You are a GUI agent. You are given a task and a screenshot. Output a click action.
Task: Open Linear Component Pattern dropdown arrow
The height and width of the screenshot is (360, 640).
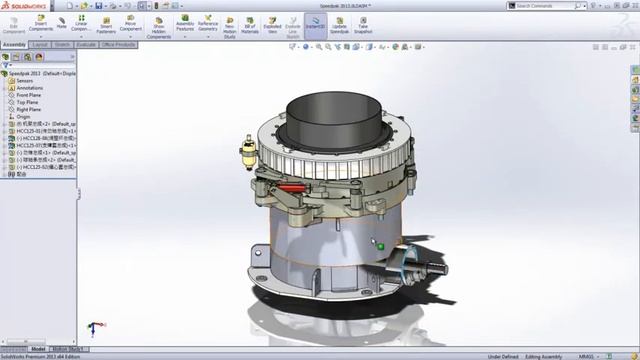click(81, 37)
